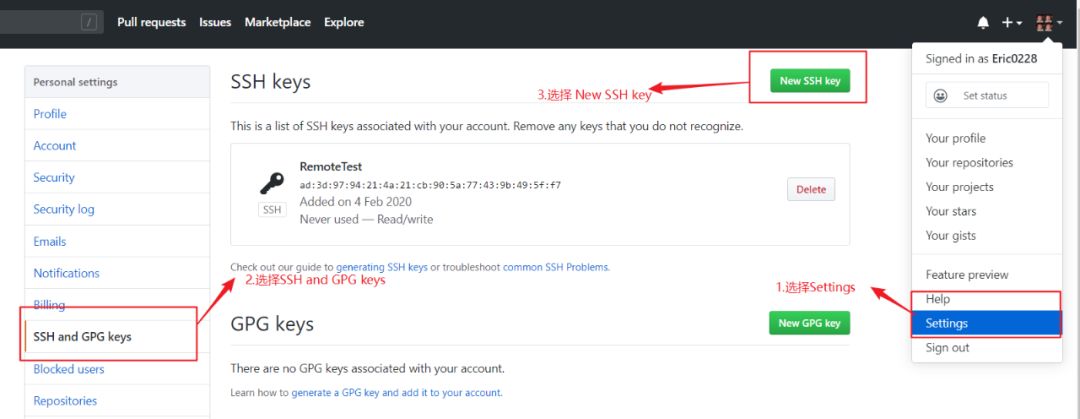1080x419 pixels.
Task: Open Issues in top navigation
Action: tap(215, 22)
